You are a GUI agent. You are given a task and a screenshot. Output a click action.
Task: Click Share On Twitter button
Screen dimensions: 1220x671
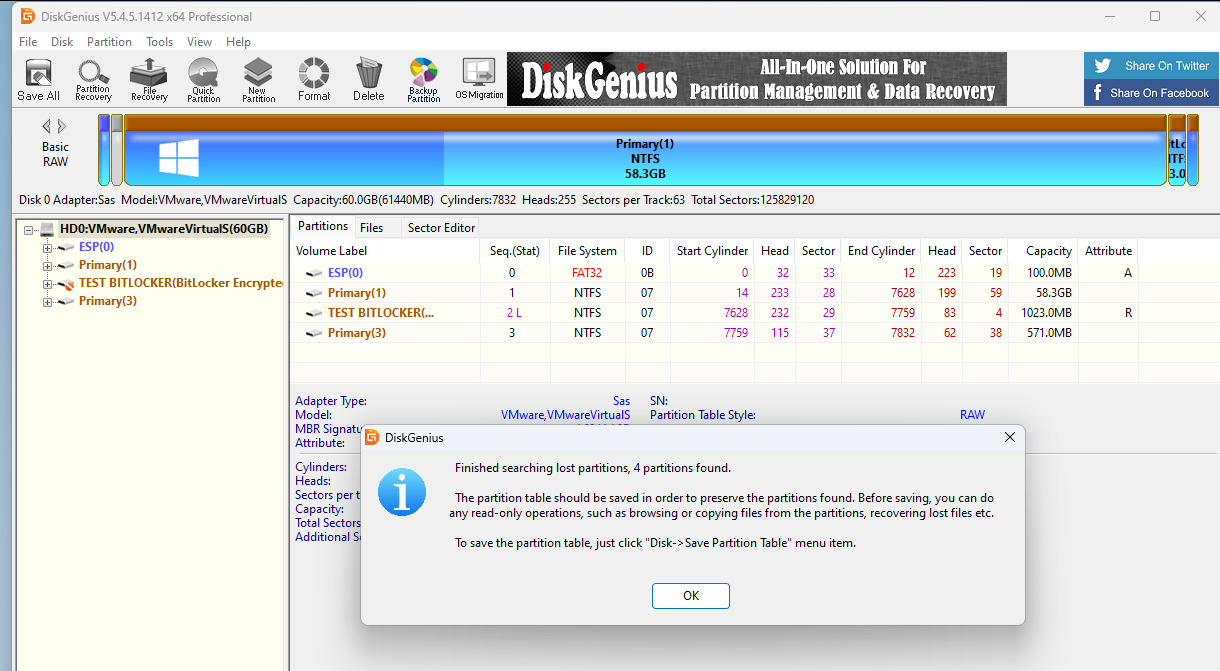(1152, 66)
